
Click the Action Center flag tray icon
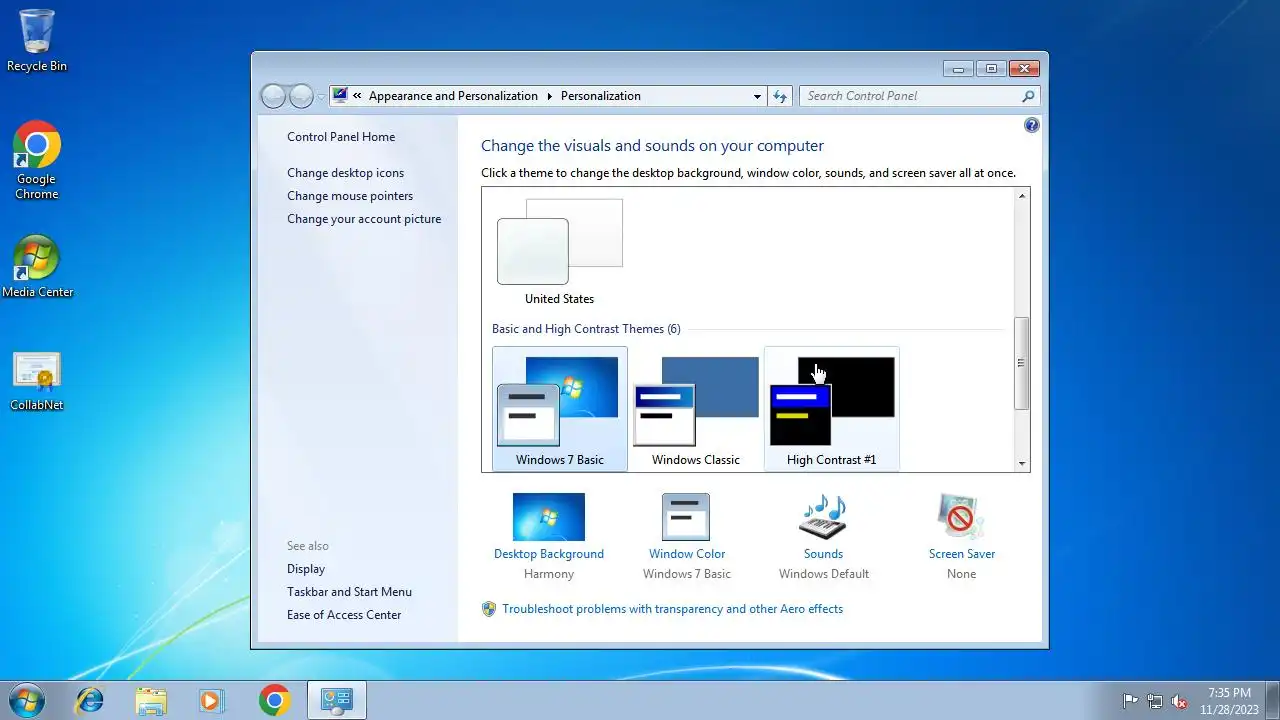coord(1131,701)
